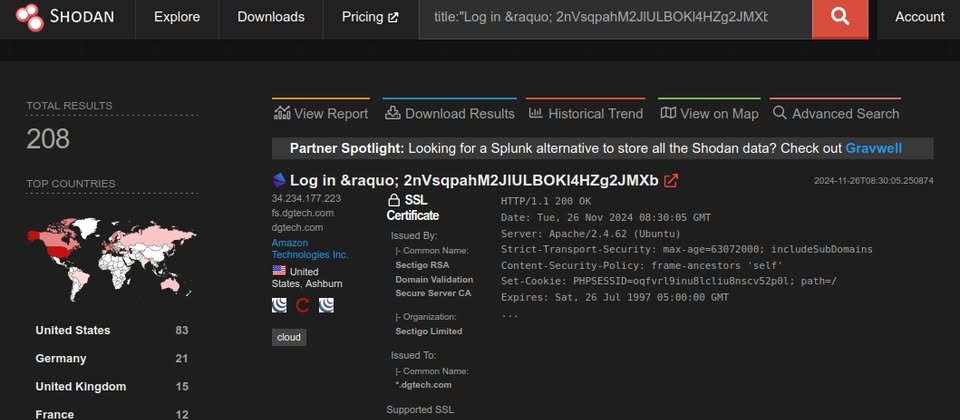This screenshot has width=960, height=420.
Task: Click the Shodan logo icon
Action: 29,17
